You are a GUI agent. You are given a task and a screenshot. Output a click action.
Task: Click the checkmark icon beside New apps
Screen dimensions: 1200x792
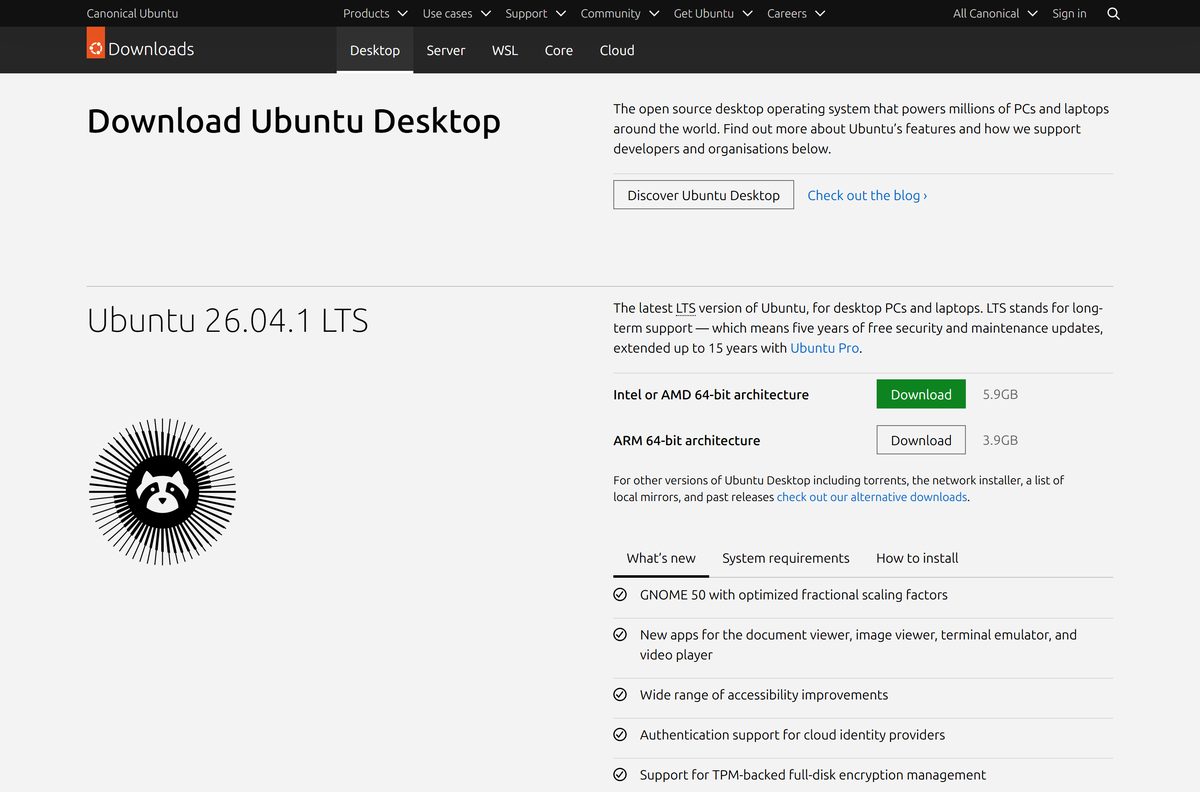pyautogui.click(x=620, y=634)
